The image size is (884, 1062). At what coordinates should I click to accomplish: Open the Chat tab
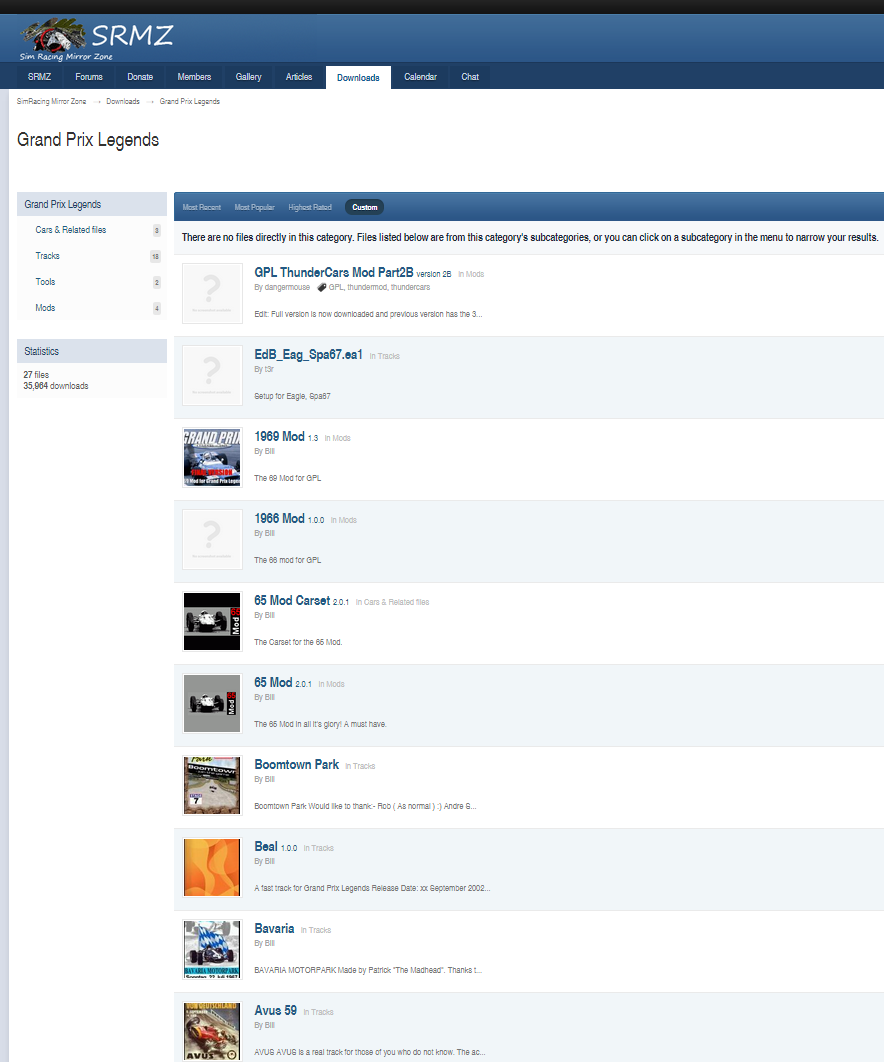coord(470,77)
